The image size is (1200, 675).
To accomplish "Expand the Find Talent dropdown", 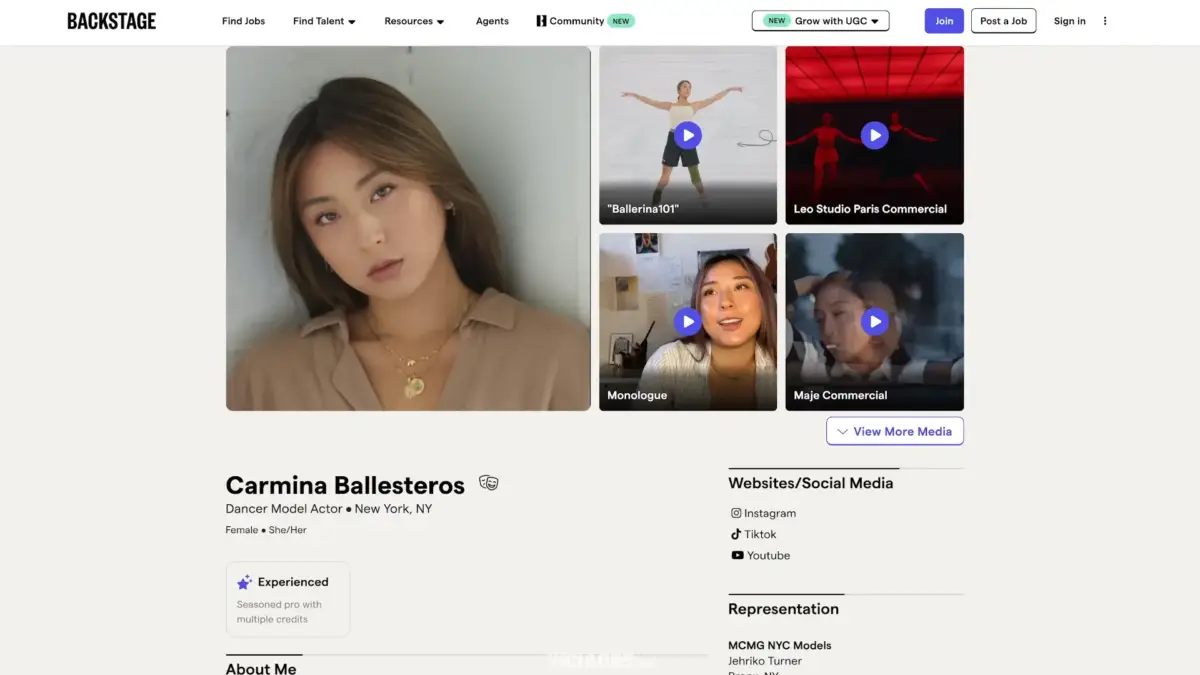I will 324,21.
